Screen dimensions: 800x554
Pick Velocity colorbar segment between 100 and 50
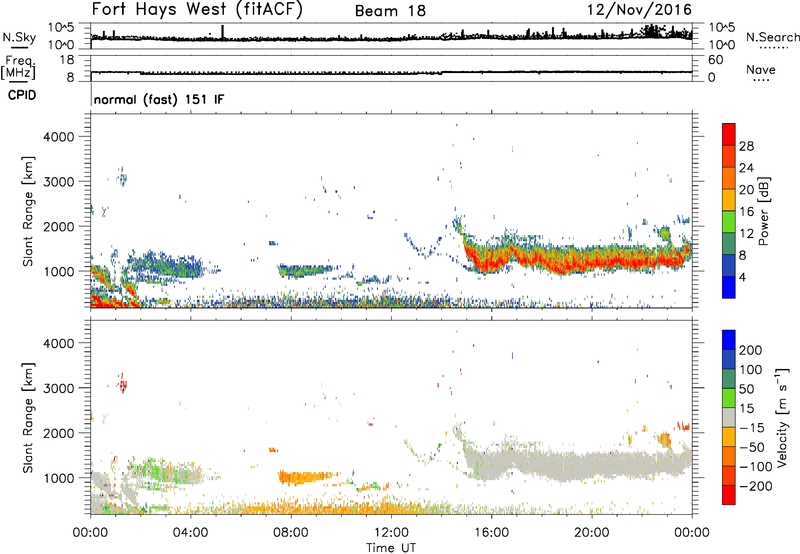point(729,379)
